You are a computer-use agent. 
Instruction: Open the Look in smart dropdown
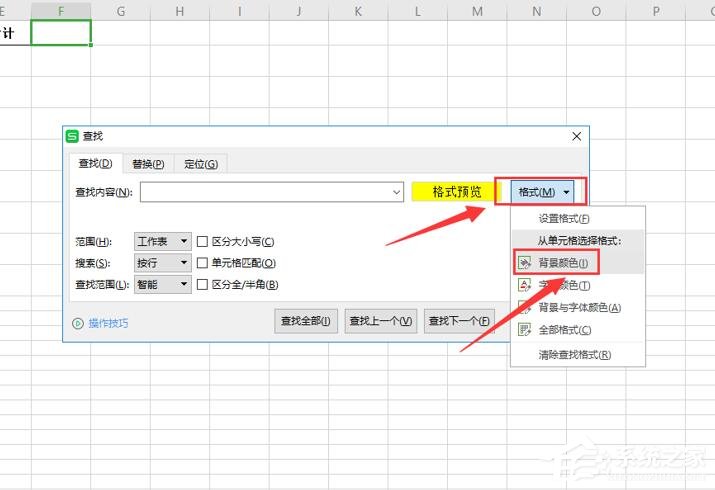pos(162,285)
